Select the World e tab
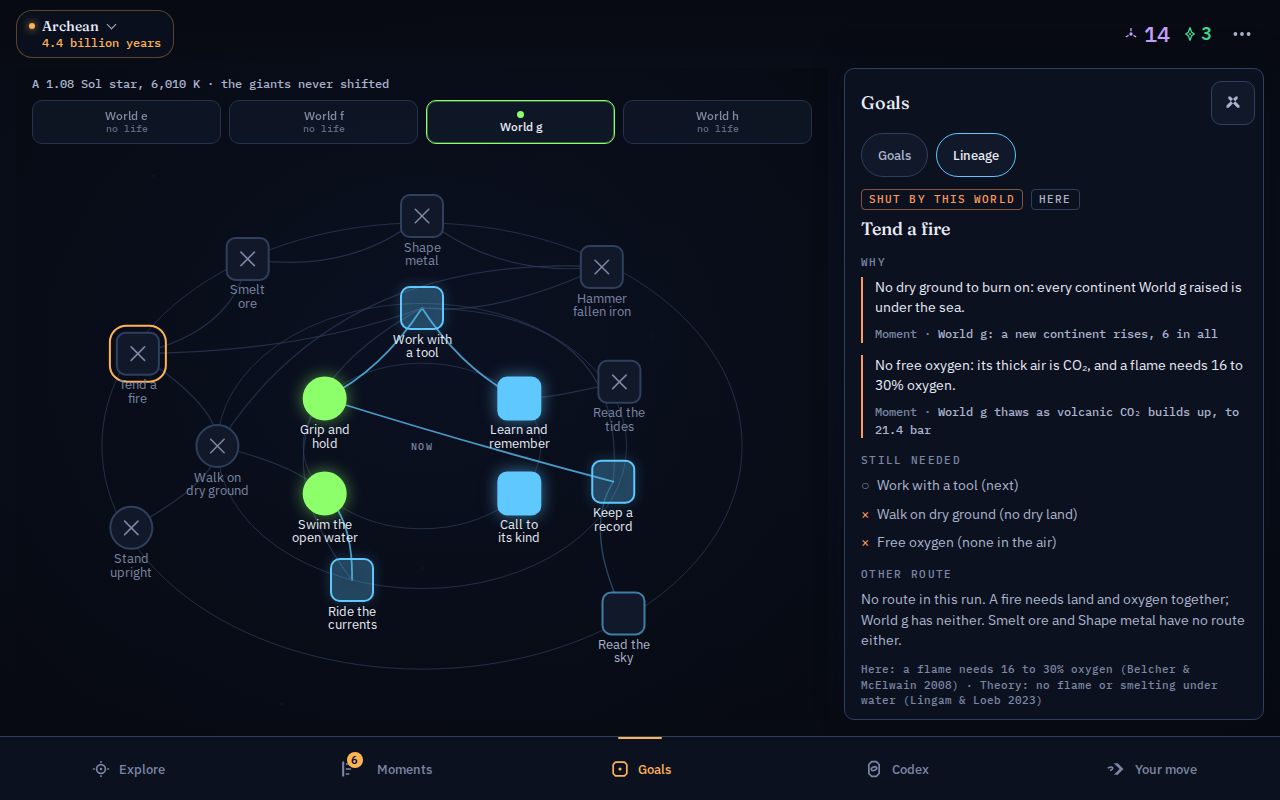Image resolution: width=1280 pixels, height=800 pixels. [x=126, y=122]
